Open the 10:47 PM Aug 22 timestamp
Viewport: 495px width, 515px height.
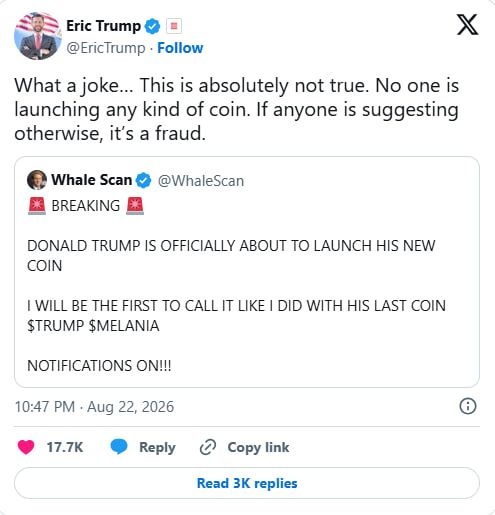pyautogui.click(x=94, y=407)
